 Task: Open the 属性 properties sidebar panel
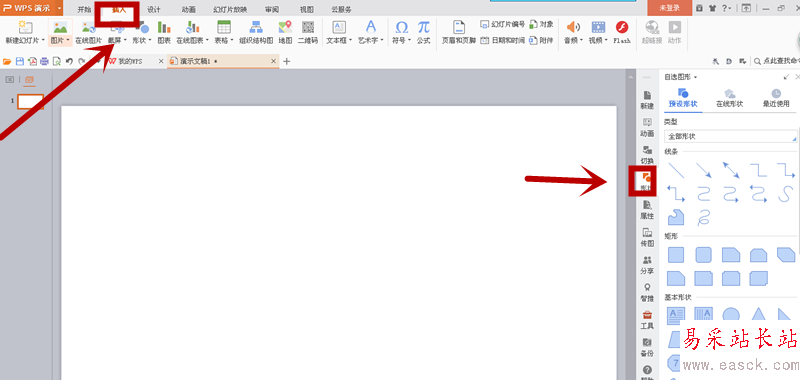pyautogui.click(x=647, y=210)
